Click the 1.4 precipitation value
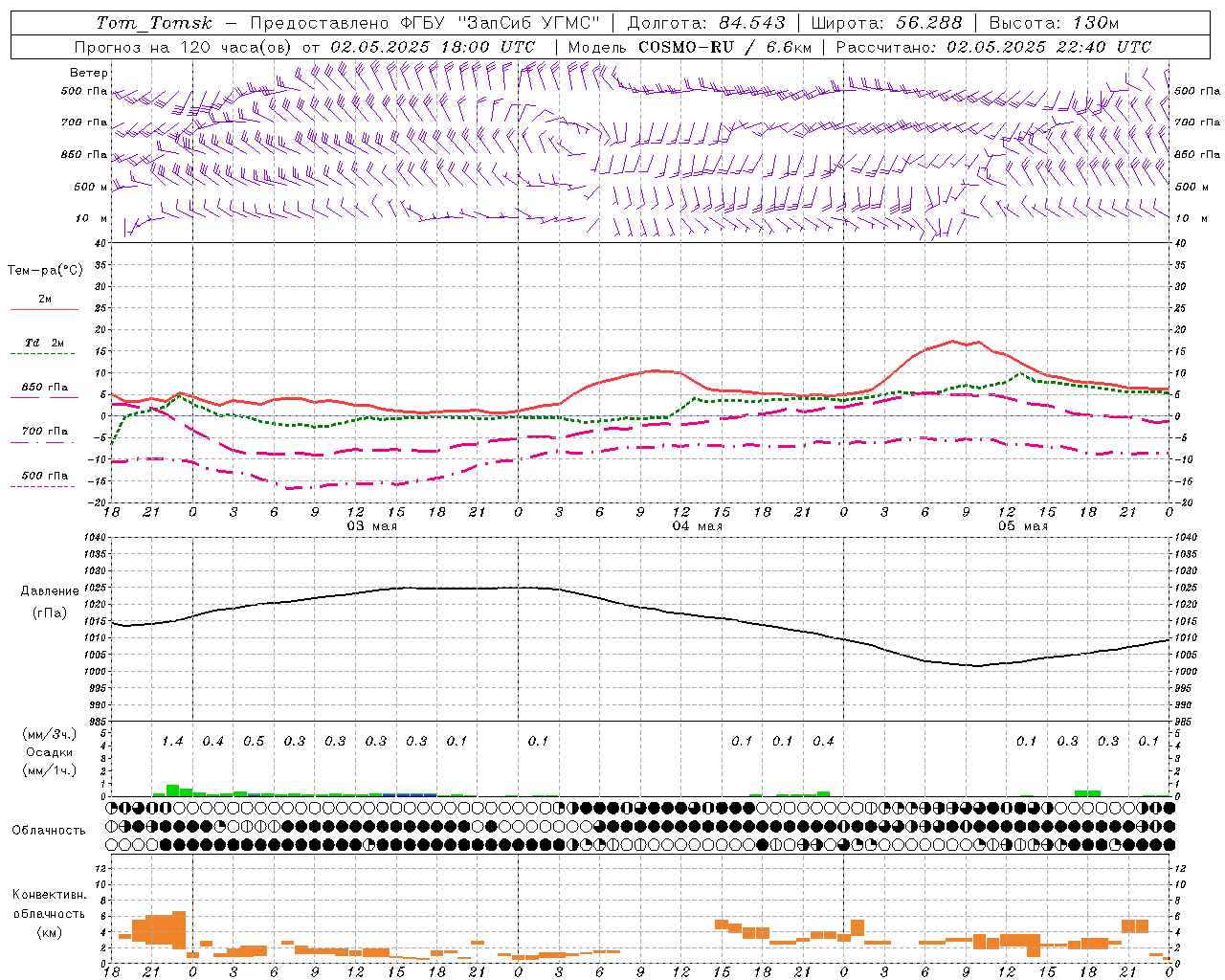Screen dimensions: 1225x980 click(x=172, y=742)
